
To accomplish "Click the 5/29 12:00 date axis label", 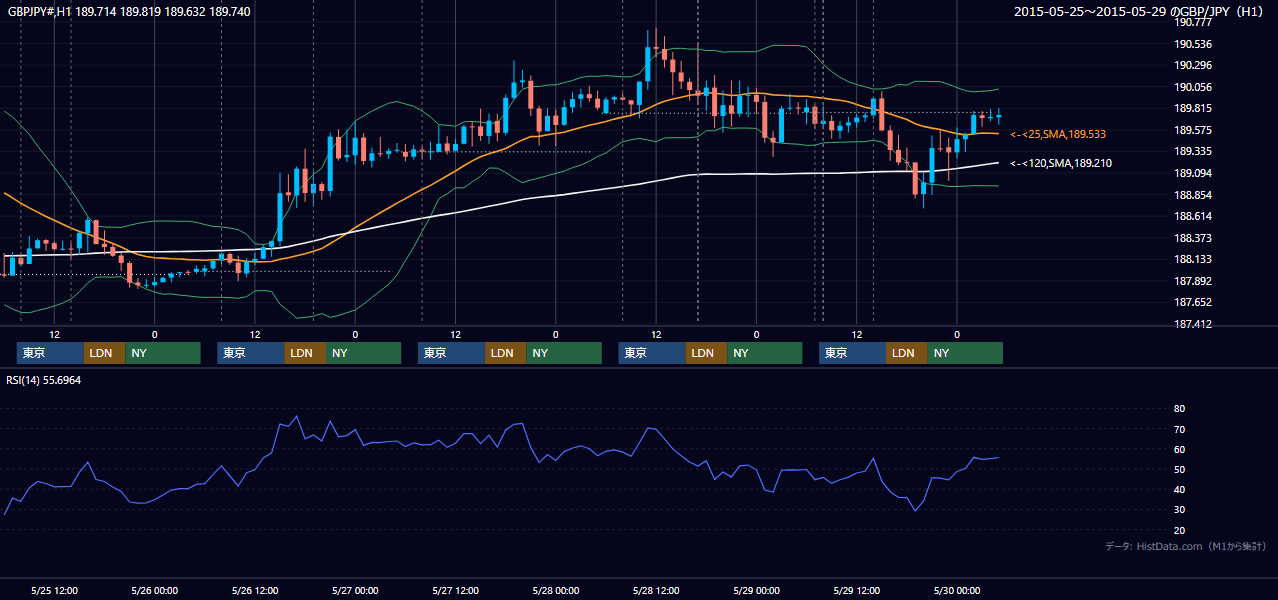I will tap(856, 591).
